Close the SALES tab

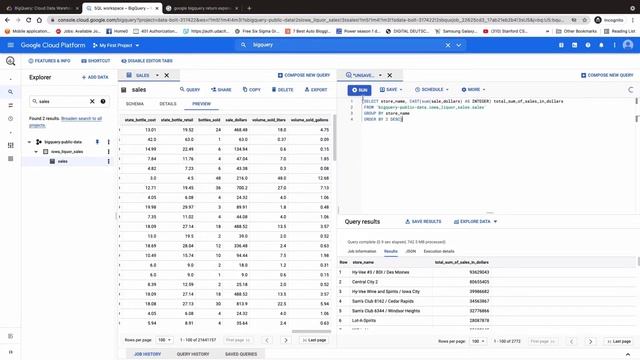[x=167, y=75]
